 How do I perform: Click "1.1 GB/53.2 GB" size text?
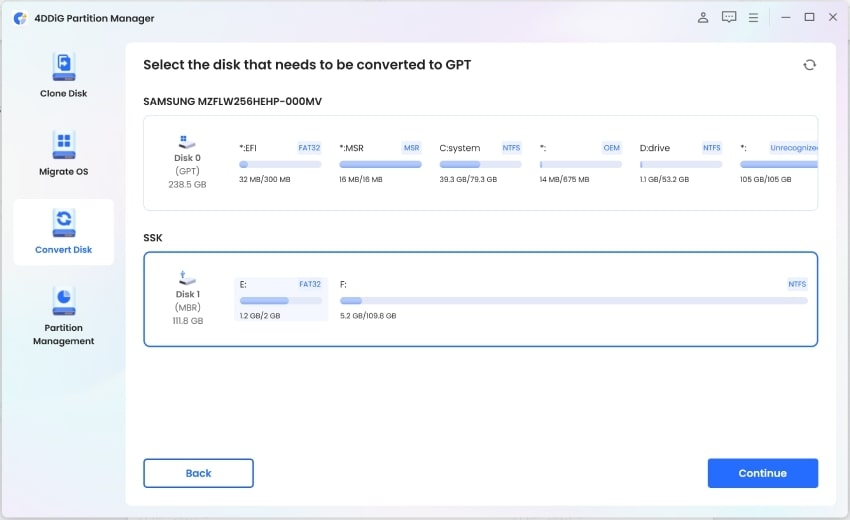665,179
